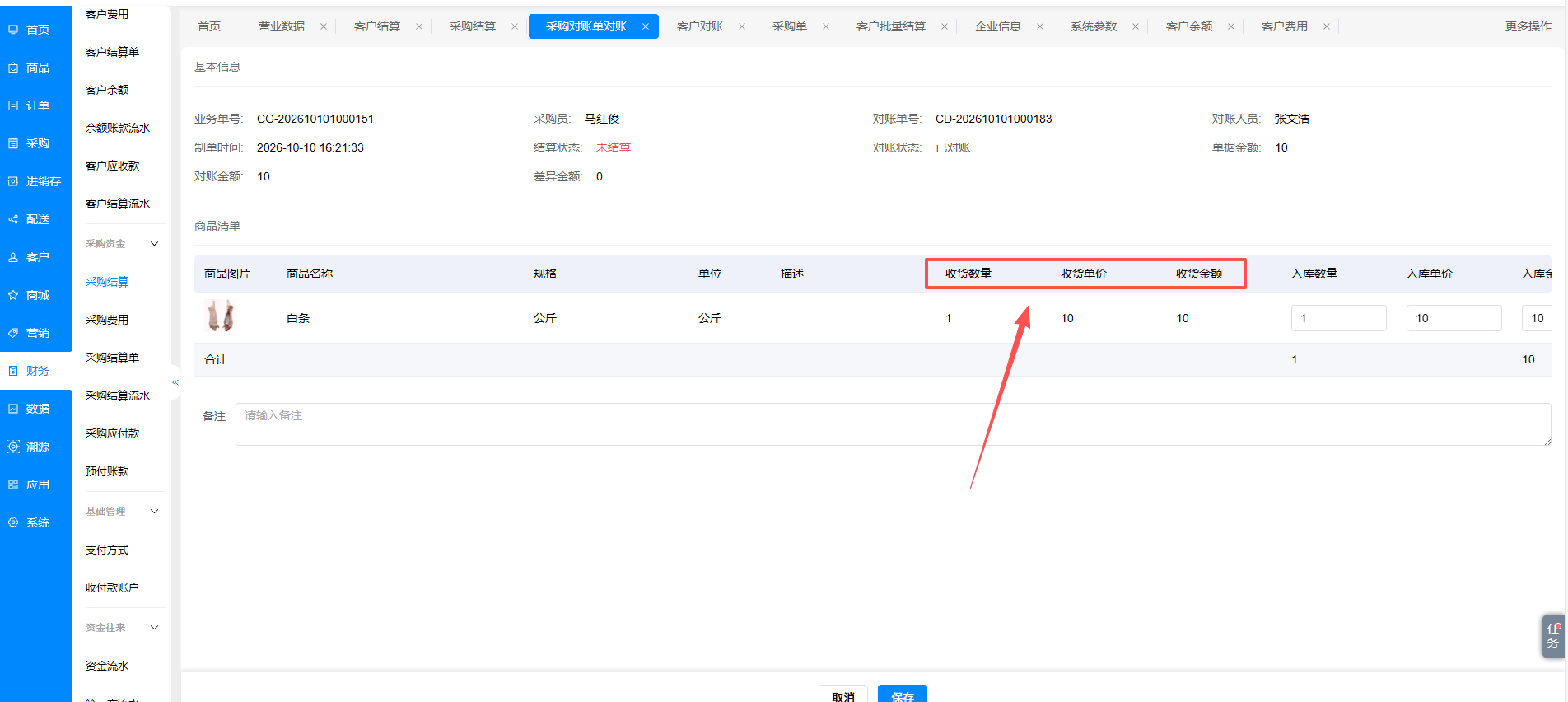
Task: Click the 备注 remarks text area
Action: coord(894,424)
